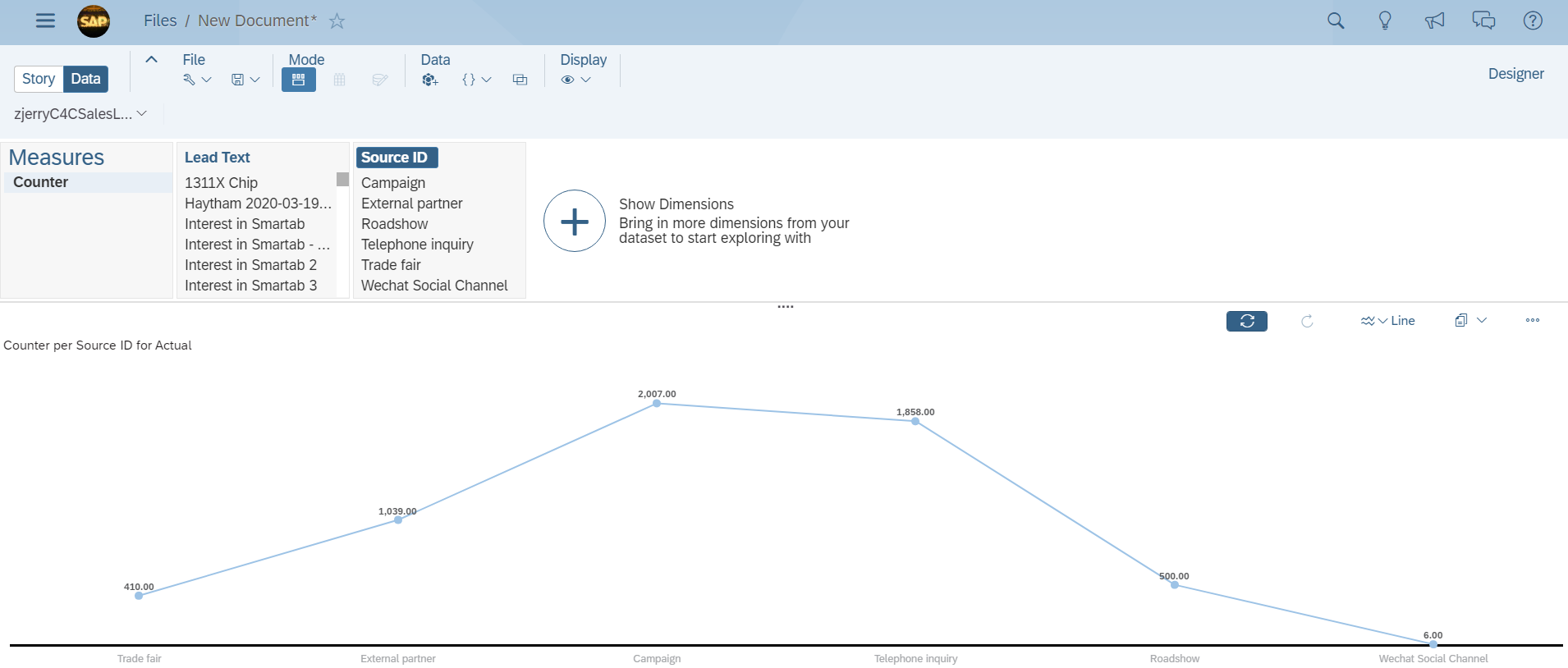Select Trade fair in Source ID list
The height and width of the screenshot is (668, 1568).
coord(391,265)
